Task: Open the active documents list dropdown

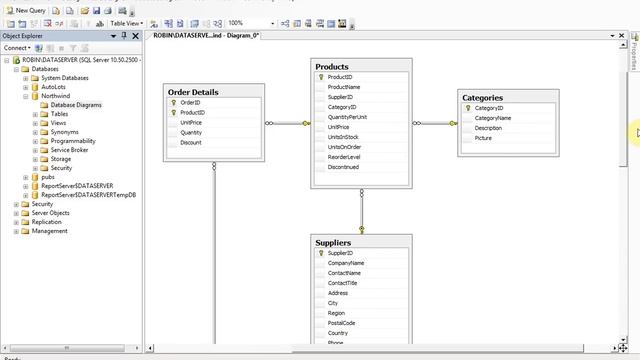Action: (x=612, y=36)
